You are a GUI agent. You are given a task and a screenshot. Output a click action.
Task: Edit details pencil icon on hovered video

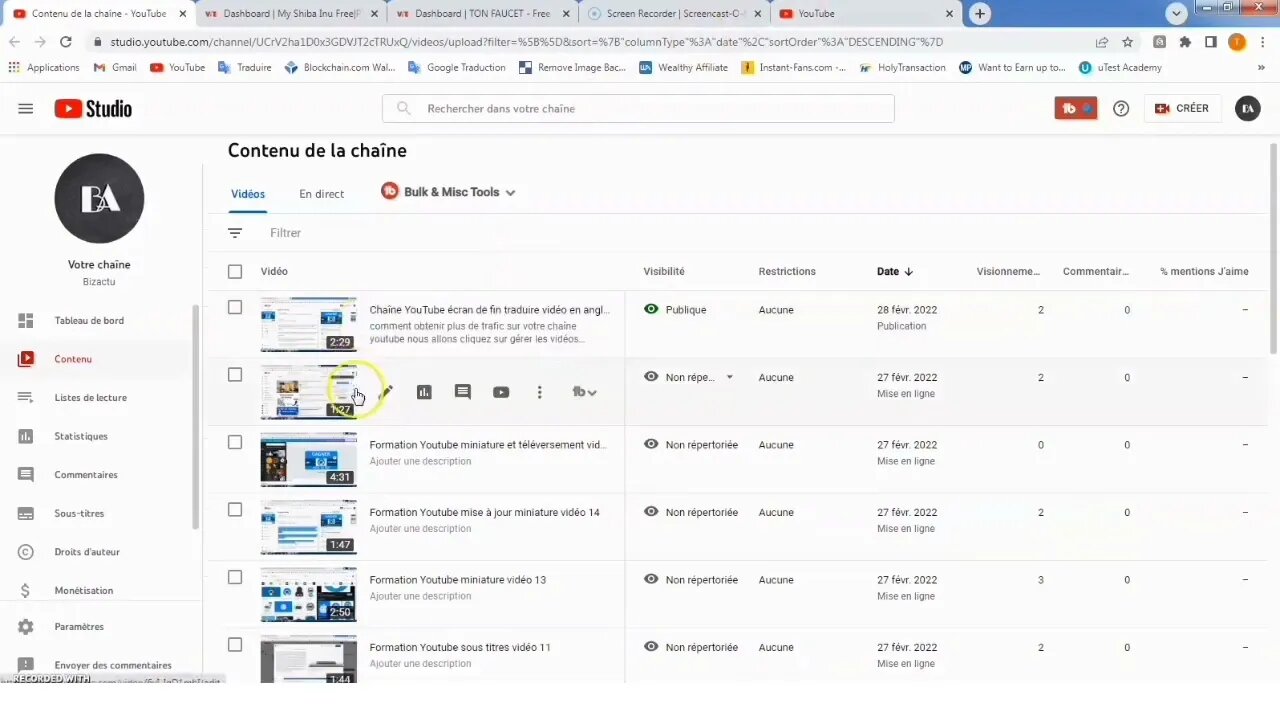[386, 392]
